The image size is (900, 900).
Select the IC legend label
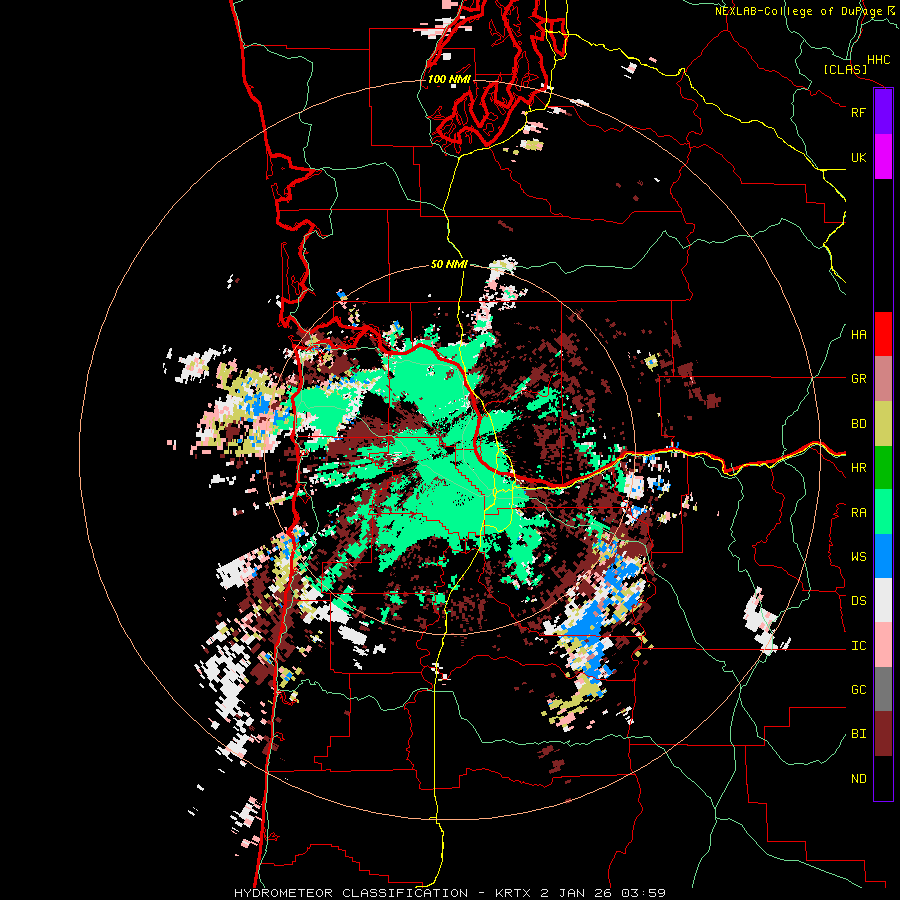pos(858,646)
